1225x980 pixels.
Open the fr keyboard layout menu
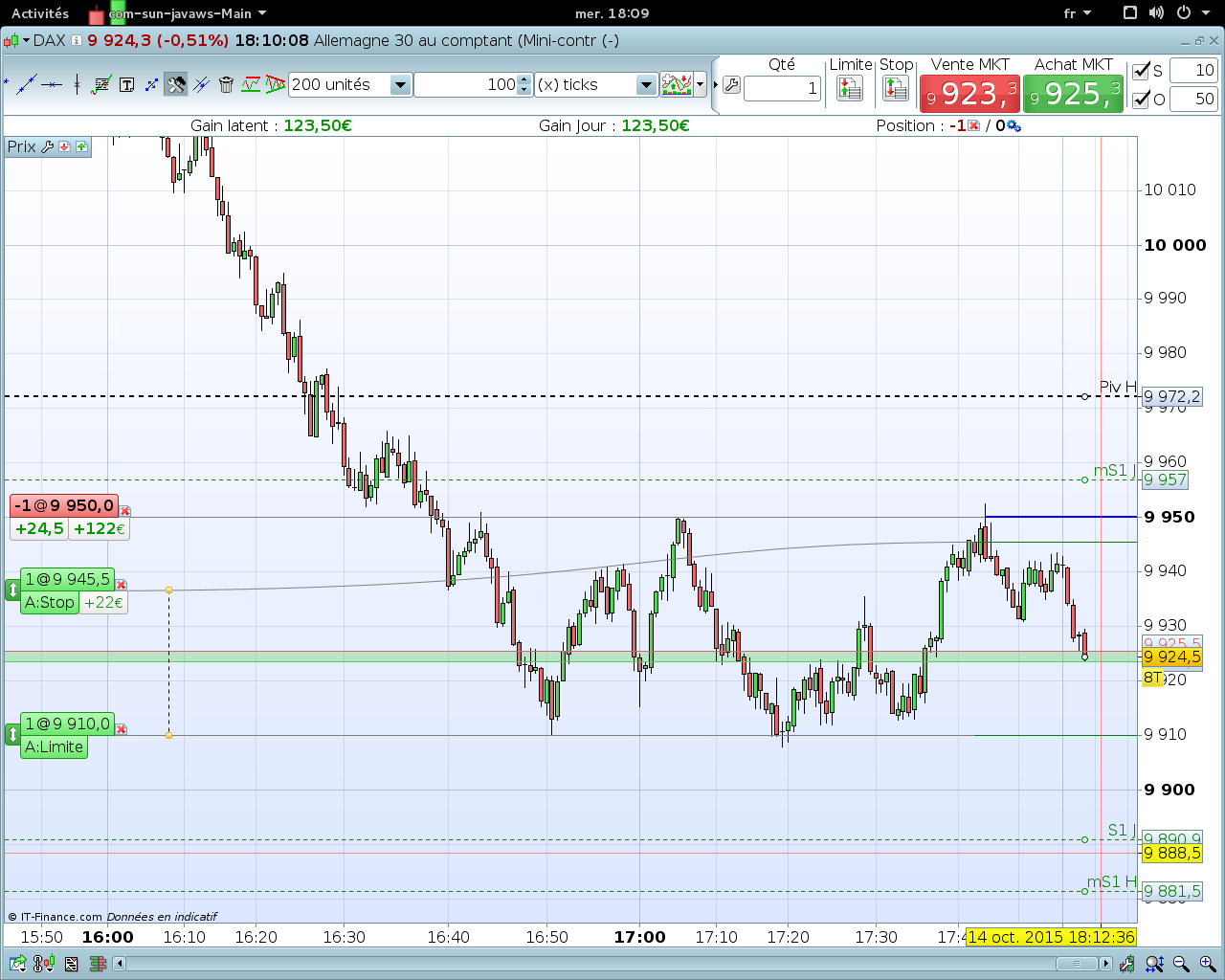tap(1077, 13)
